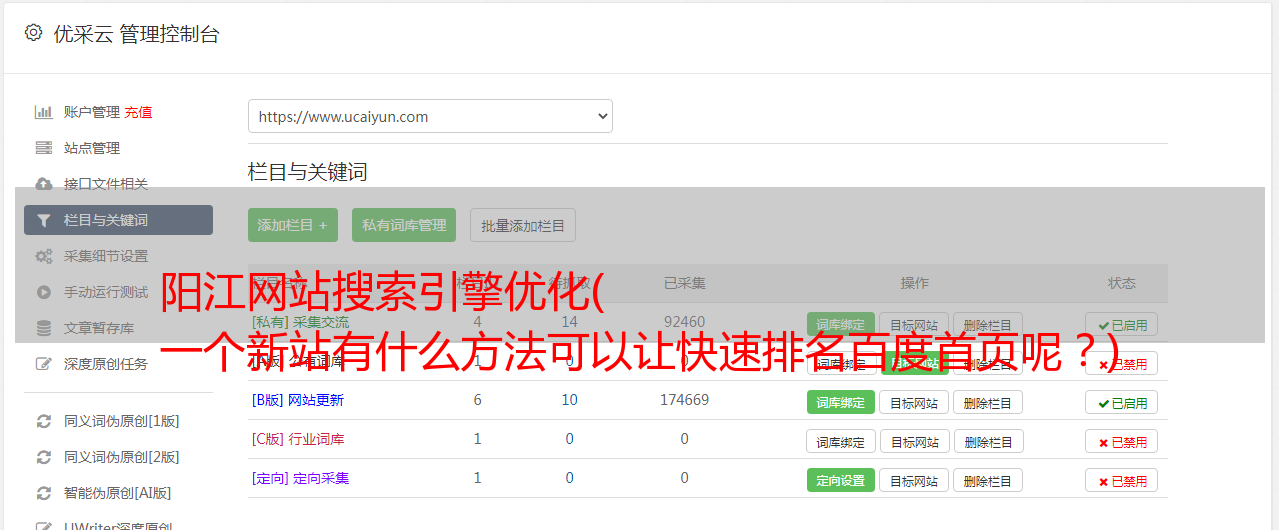Click 词库绑定 in the 采集交流 row
The image size is (1279, 530).
click(x=840, y=324)
